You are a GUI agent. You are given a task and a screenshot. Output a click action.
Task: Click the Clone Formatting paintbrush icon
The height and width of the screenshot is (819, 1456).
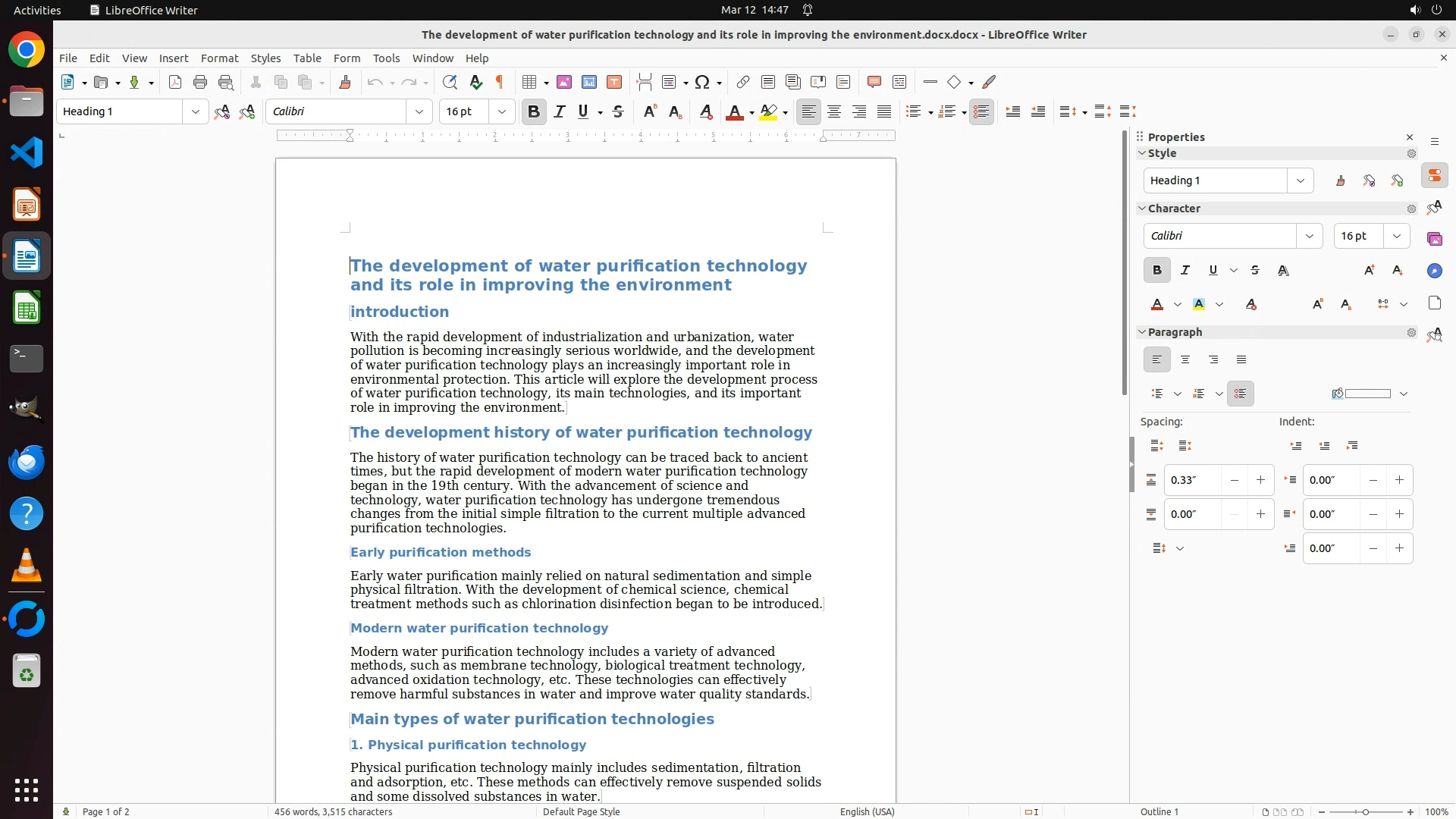point(345,83)
